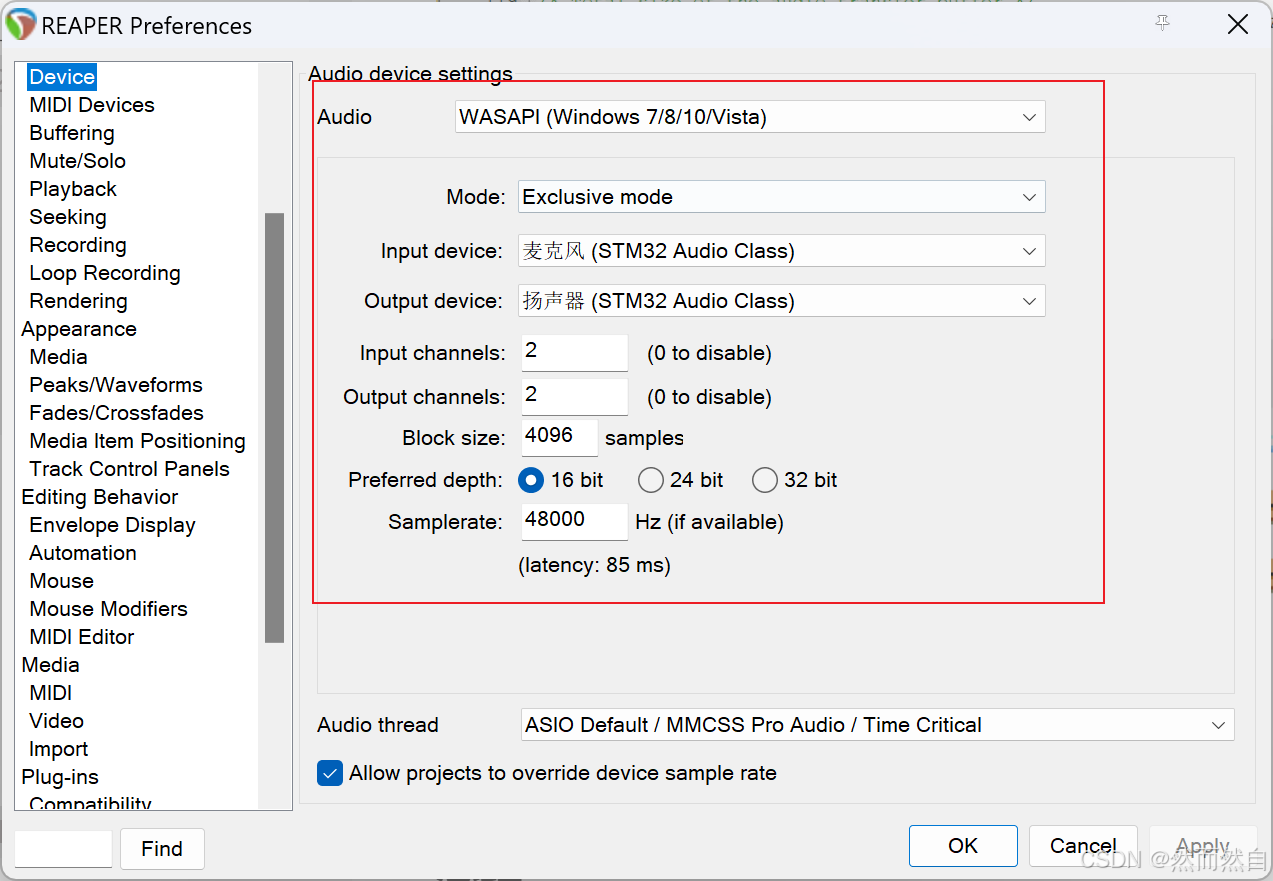Open Media Item Positioning page

tap(138, 441)
